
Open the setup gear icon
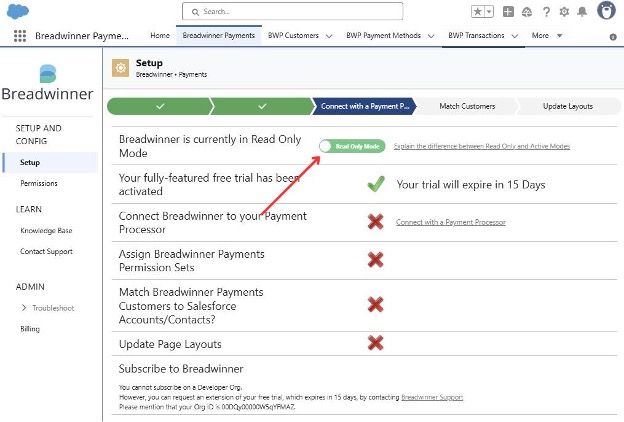(x=565, y=11)
